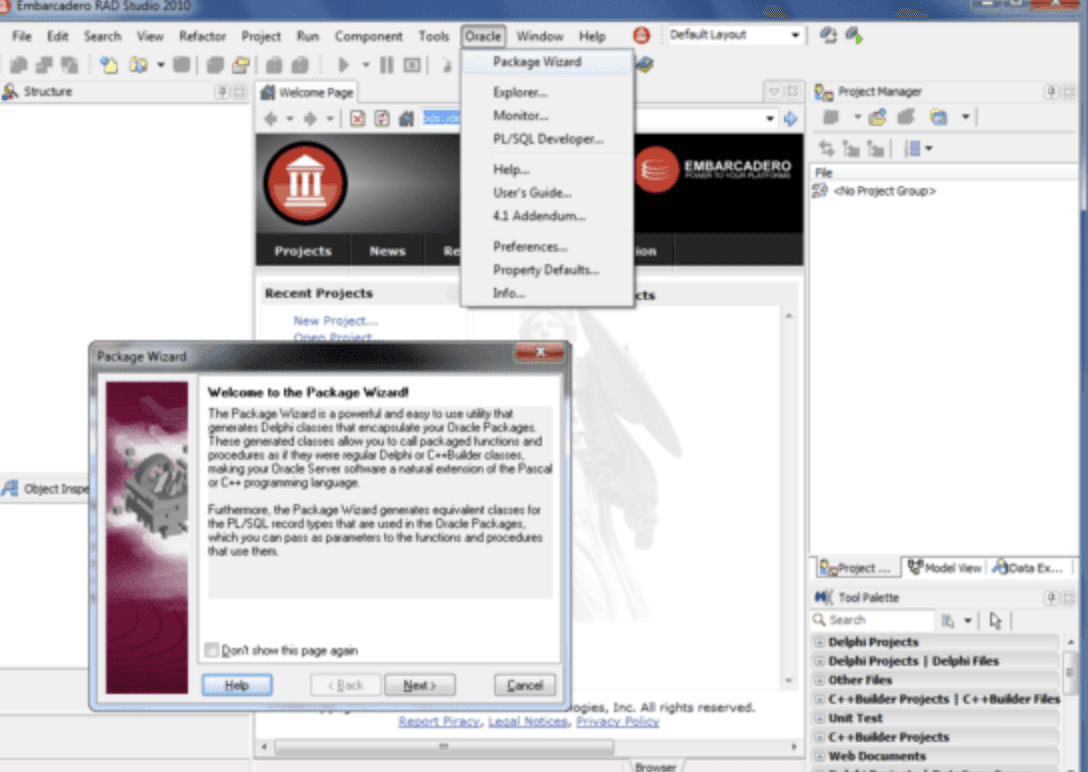Open the Report Piracy link
This screenshot has height=772, width=1088.
[x=439, y=721]
